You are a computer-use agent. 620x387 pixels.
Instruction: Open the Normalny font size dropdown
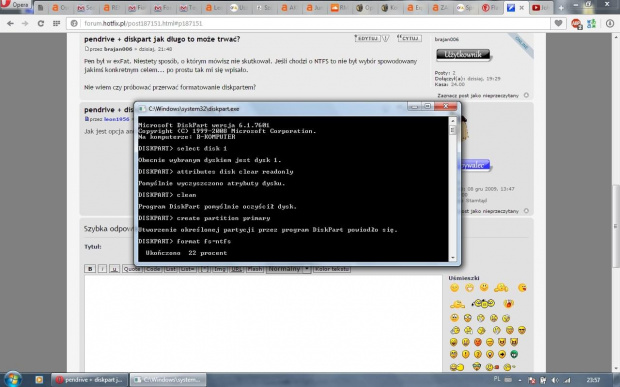click(x=288, y=269)
